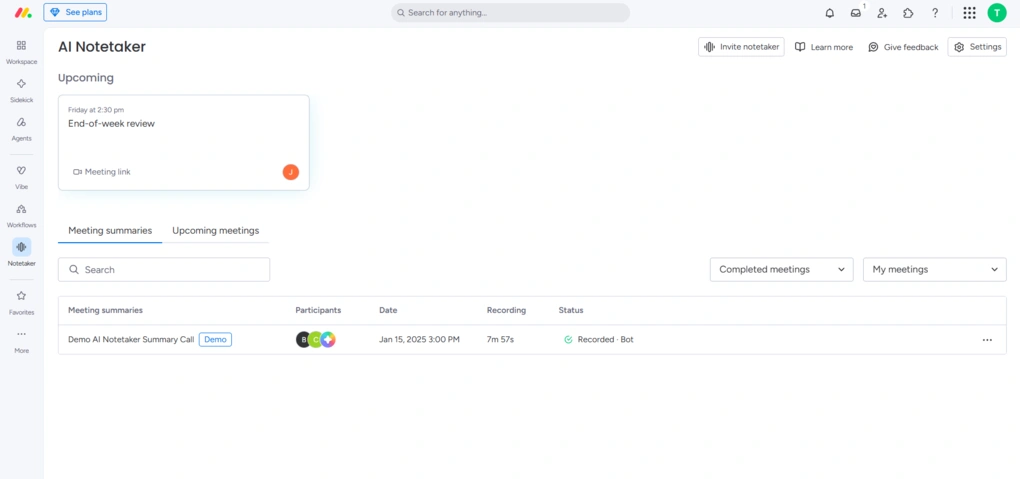Open Favorites star in sidebar
Viewport: 1020px width, 479px height.
point(21,295)
